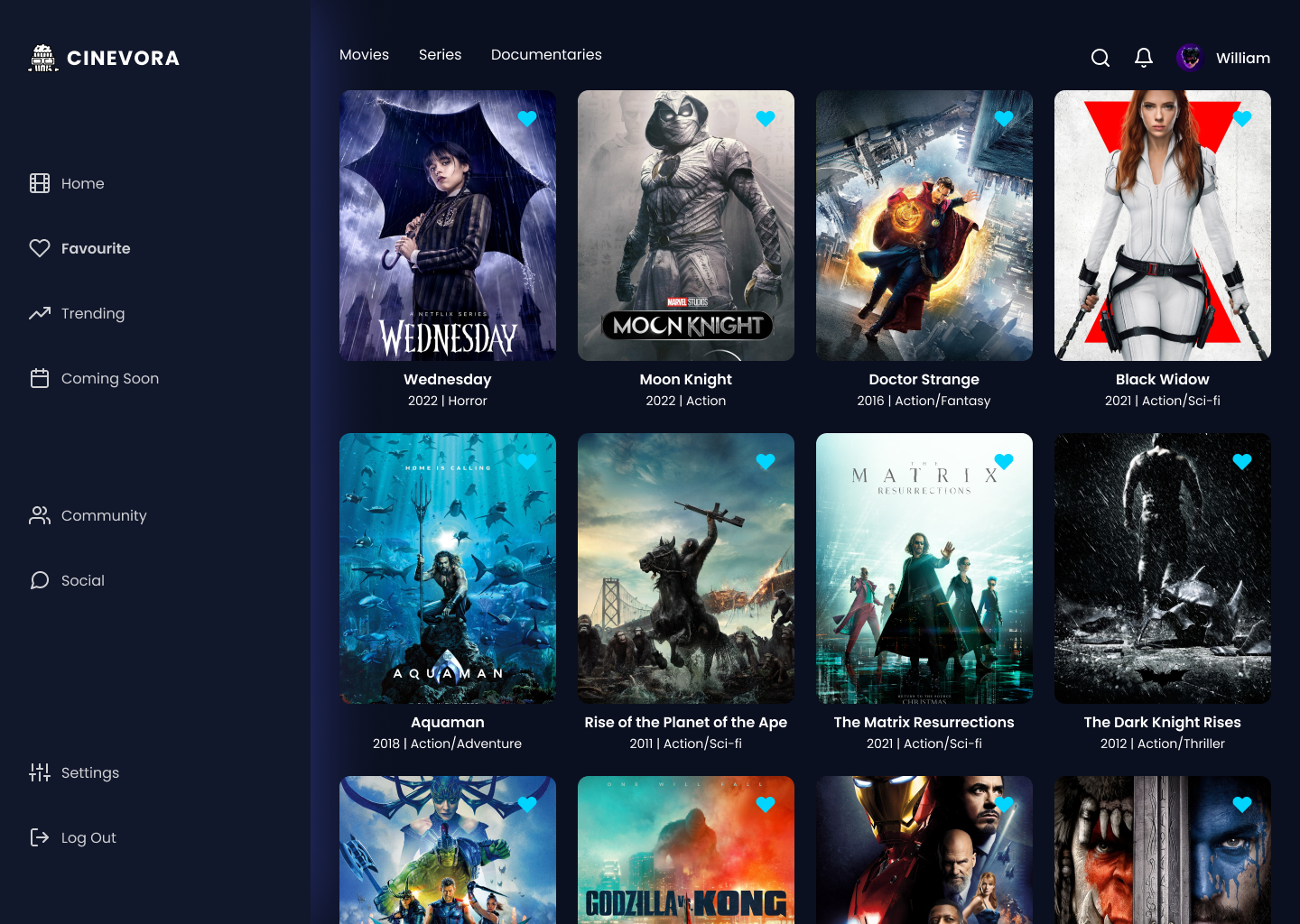Screen dimensions: 1300x924
Task: Toggle the heart on Moon Knight poster
Action: tap(766, 118)
